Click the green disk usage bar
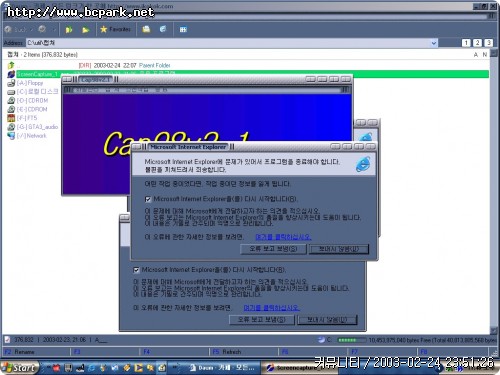Screen dimensions: 500x375 (x=351, y=340)
